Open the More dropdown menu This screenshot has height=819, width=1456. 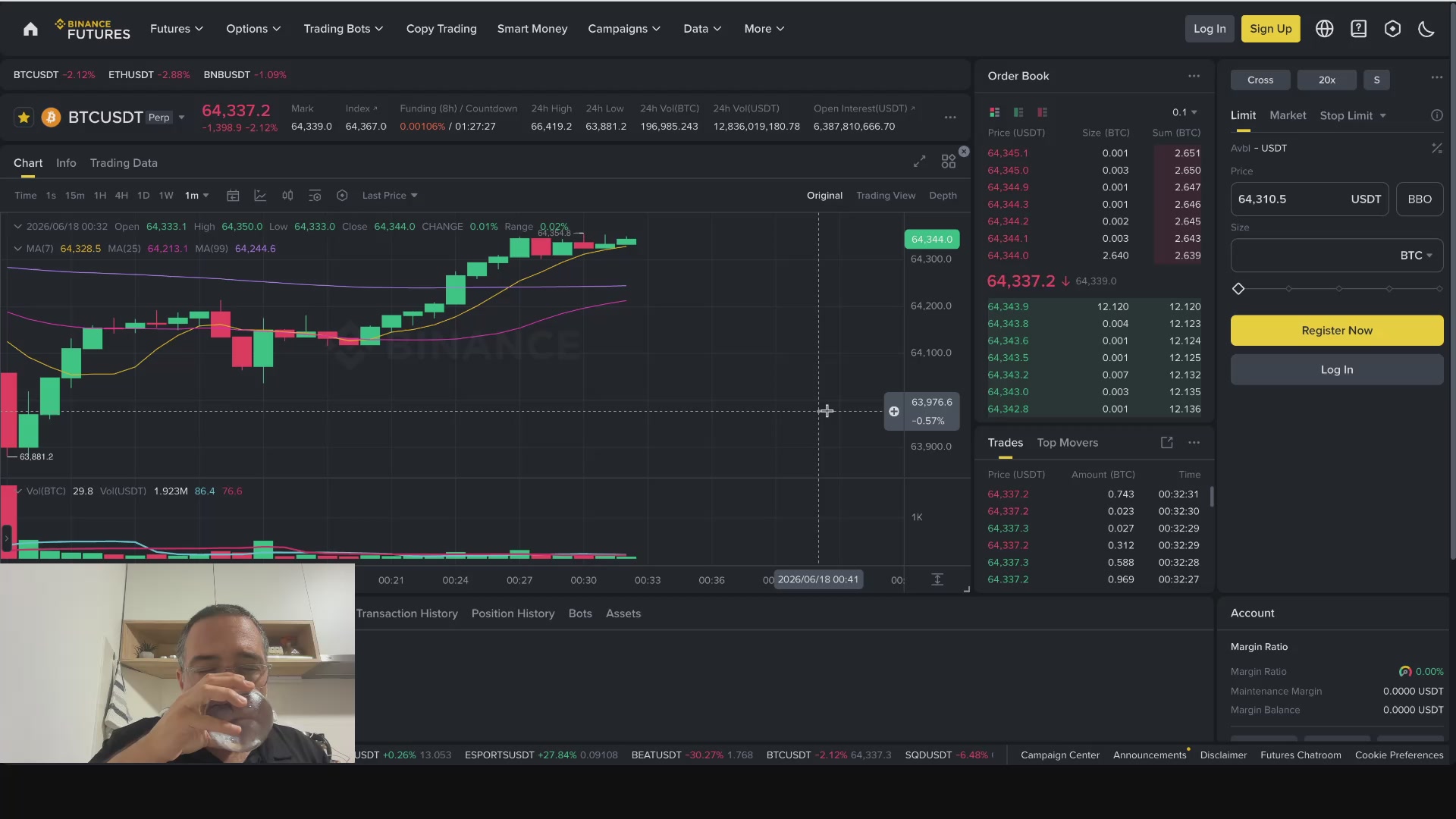(x=764, y=29)
